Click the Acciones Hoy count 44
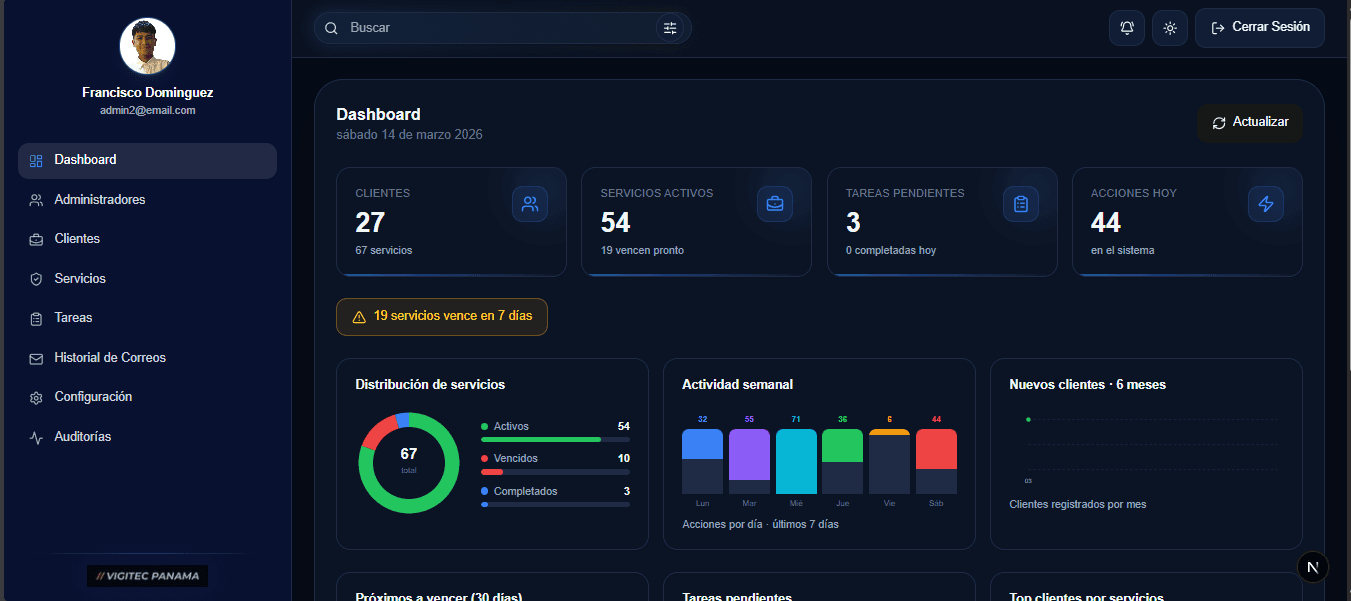 click(1106, 222)
